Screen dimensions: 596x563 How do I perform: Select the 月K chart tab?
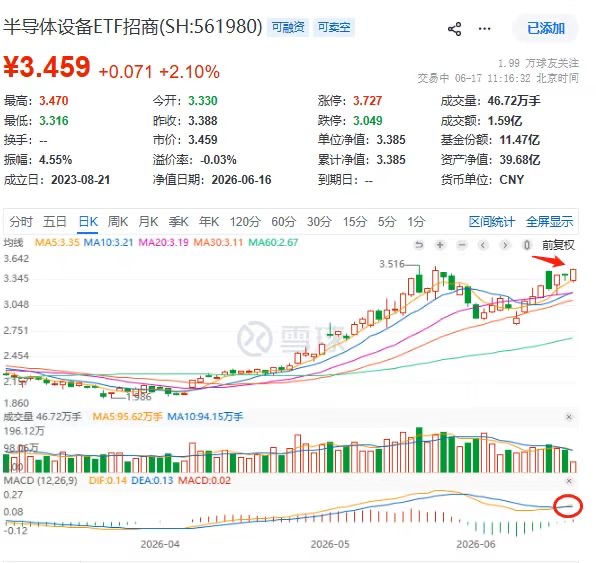(148, 222)
